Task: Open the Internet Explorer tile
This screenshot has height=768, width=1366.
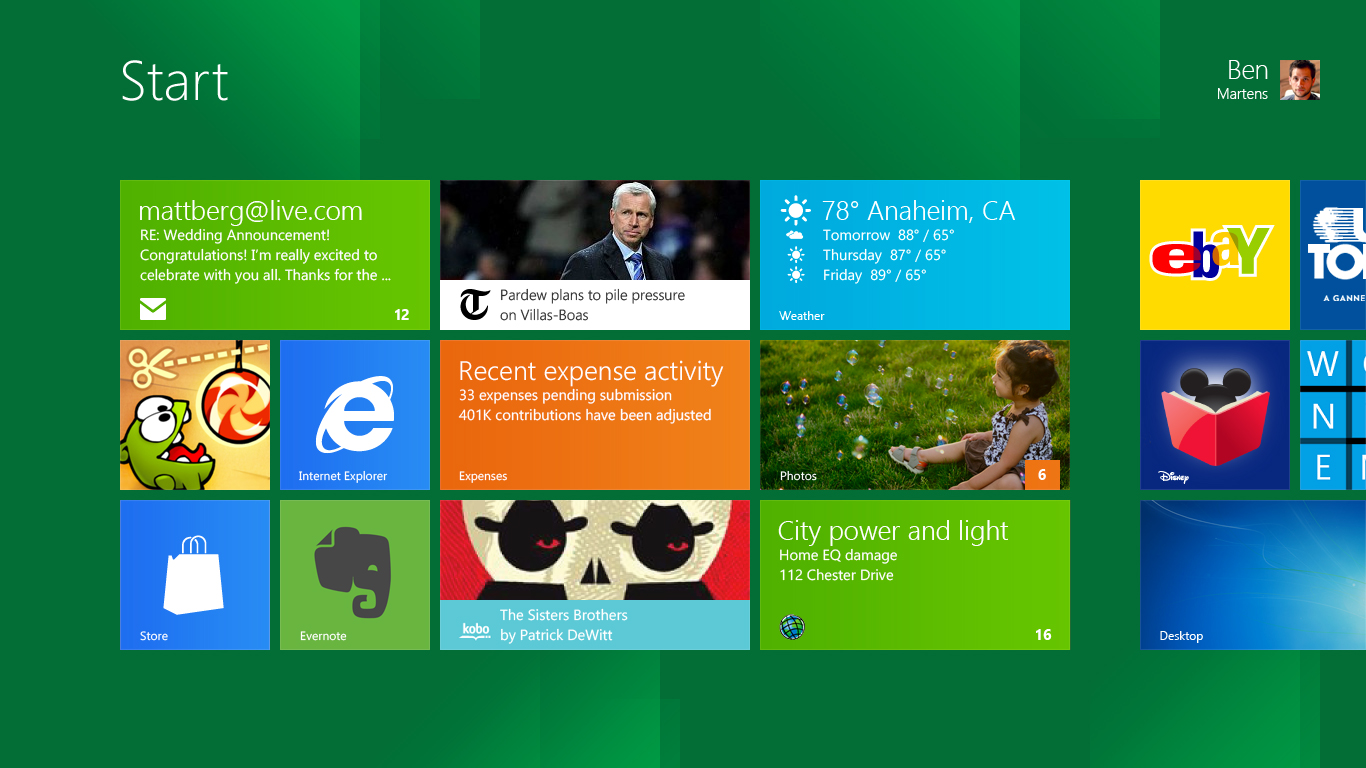Action: pos(355,415)
